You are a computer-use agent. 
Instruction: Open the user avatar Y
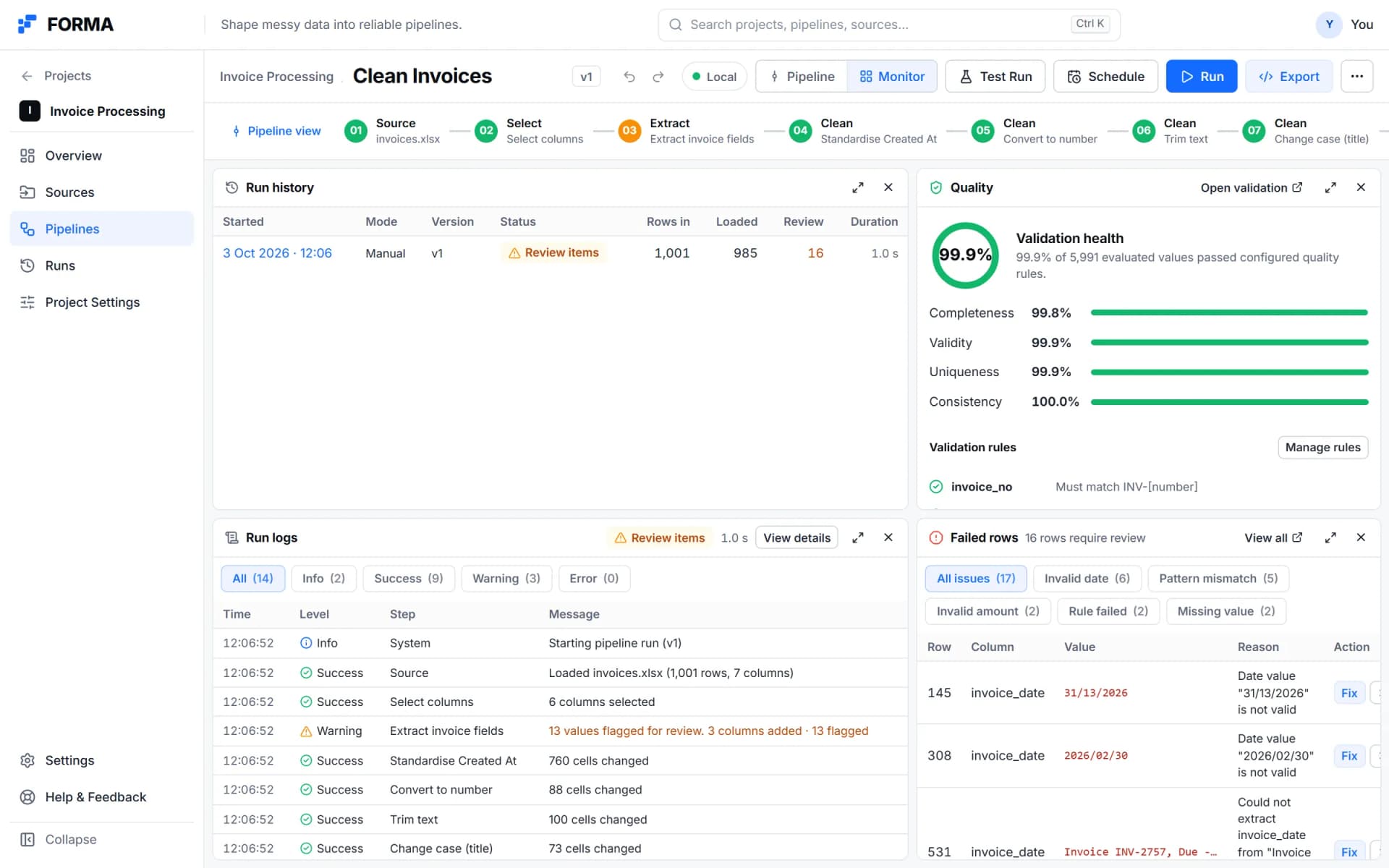coord(1329,25)
